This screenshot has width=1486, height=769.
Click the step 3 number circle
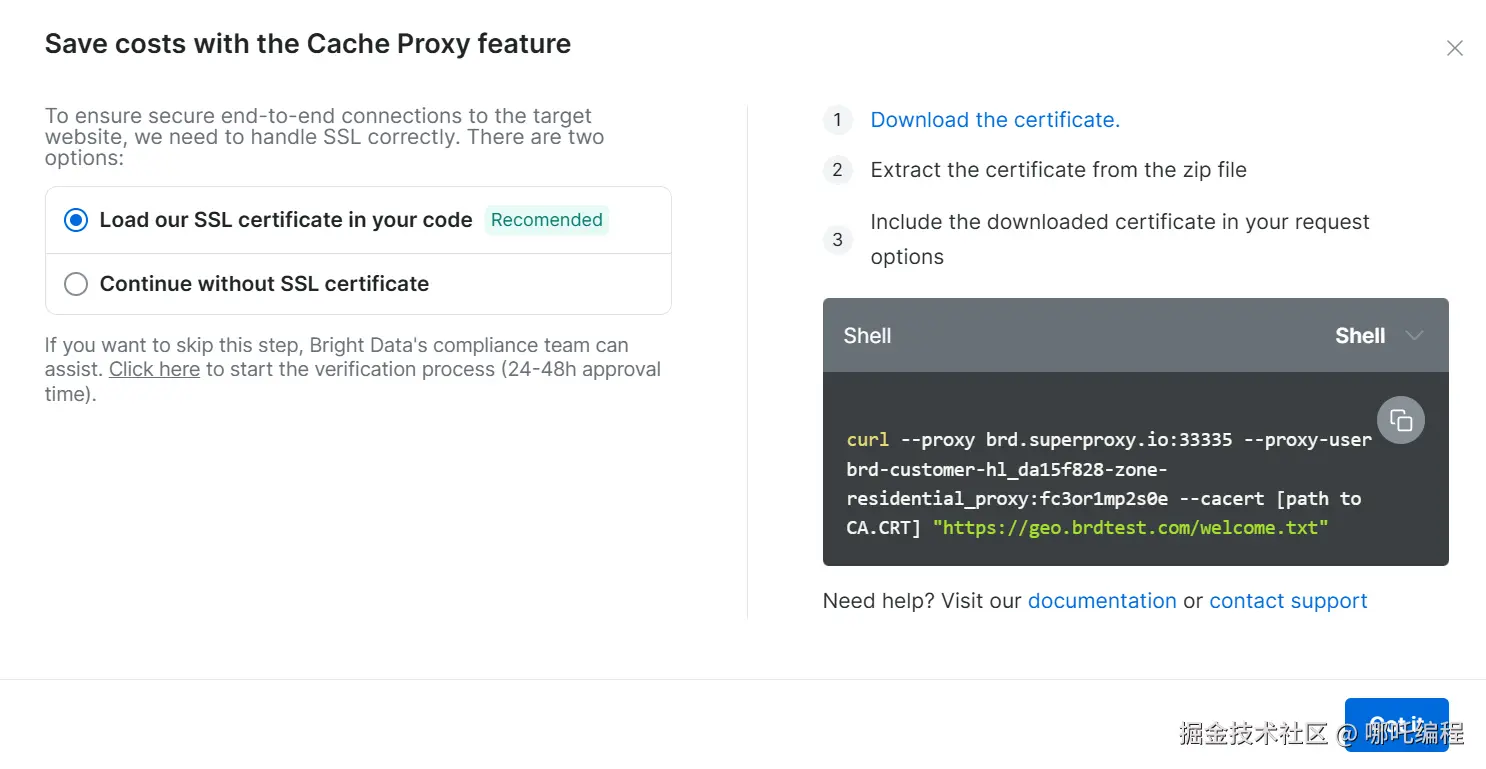[x=838, y=240]
